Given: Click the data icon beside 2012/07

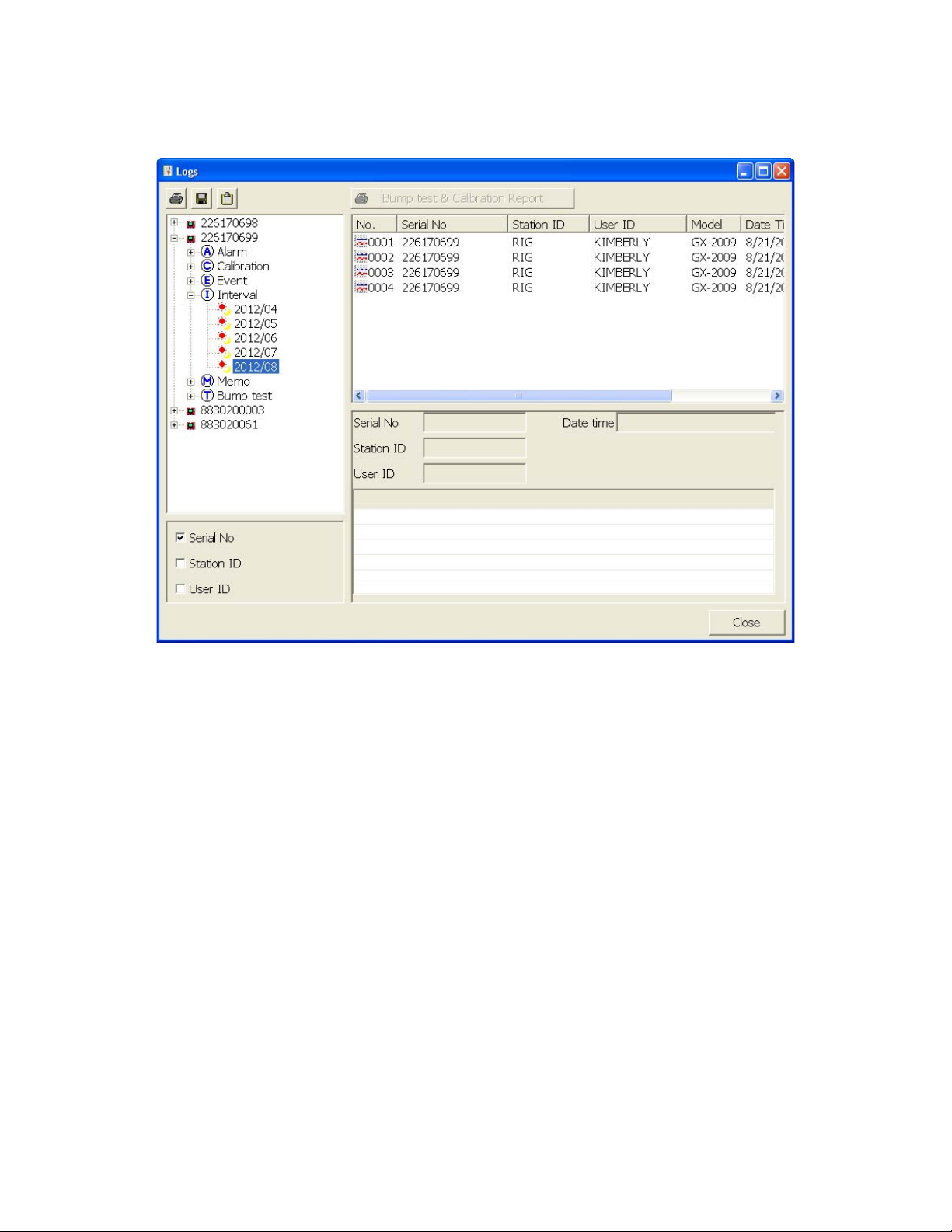Looking at the screenshot, I should pos(225,352).
